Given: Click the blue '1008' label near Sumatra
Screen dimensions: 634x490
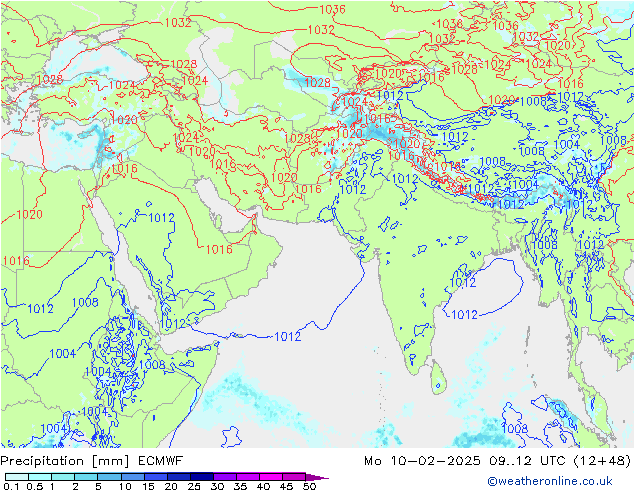Looking at the screenshot, I should (515, 429).
